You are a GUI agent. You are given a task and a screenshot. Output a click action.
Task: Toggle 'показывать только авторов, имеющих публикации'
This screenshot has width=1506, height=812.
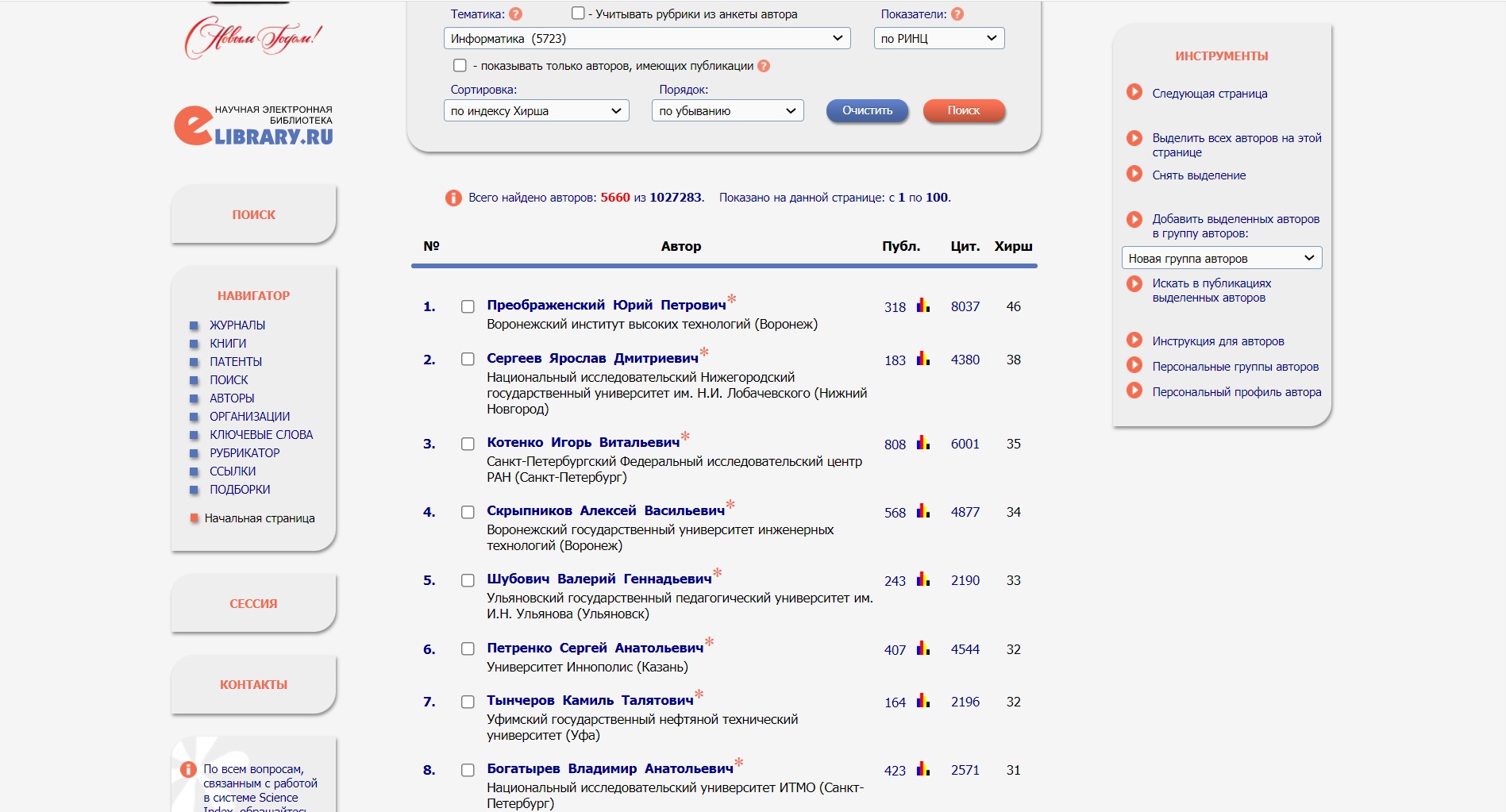[x=460, y=65]
